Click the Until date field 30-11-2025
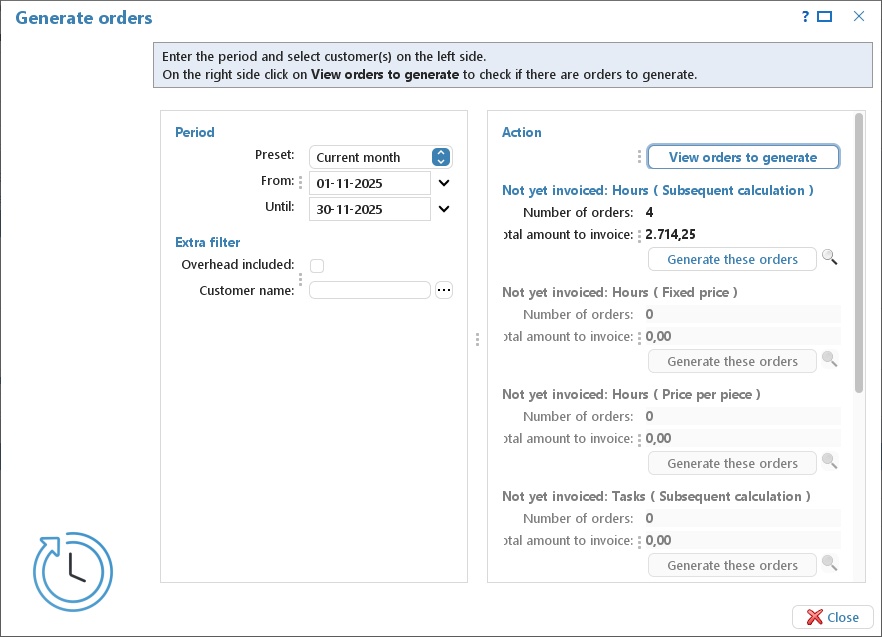882x637 pixels. click(370, 209)
